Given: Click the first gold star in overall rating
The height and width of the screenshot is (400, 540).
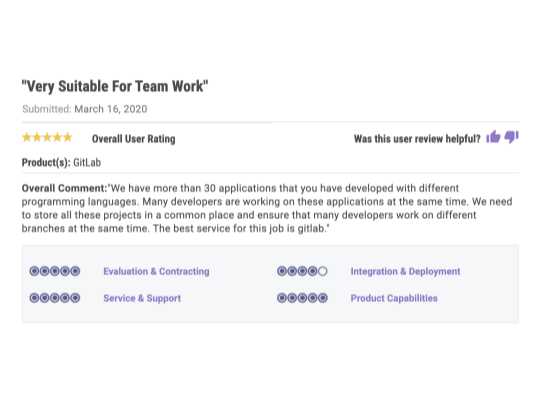Looking at the screenshot, I should coord(27,137).
